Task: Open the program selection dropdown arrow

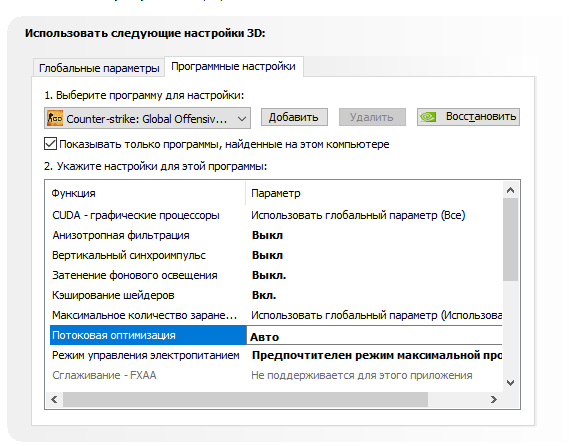Action: pyautogui.click(x=242, y=118)
